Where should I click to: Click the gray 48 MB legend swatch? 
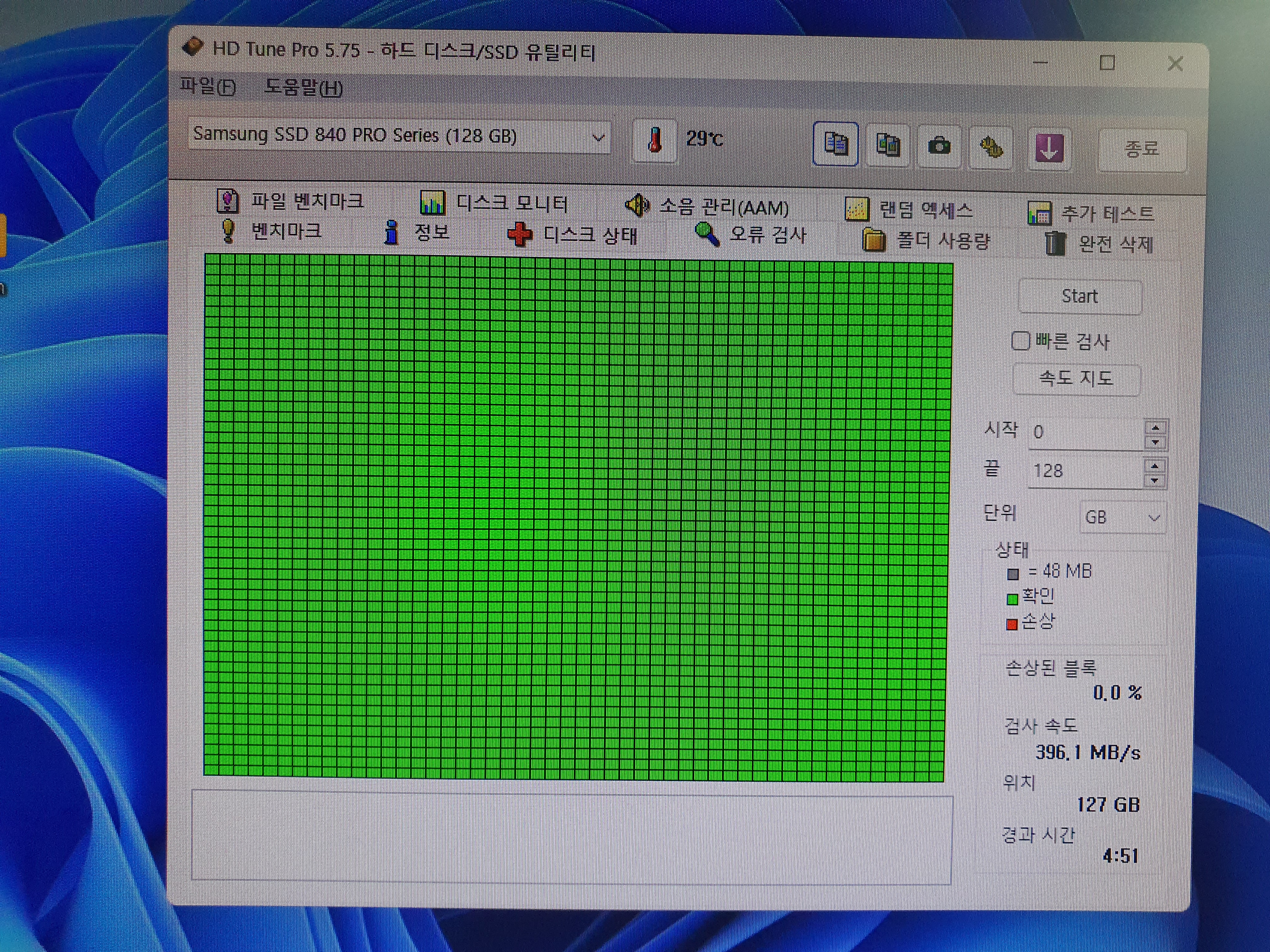click(1013, 574)
